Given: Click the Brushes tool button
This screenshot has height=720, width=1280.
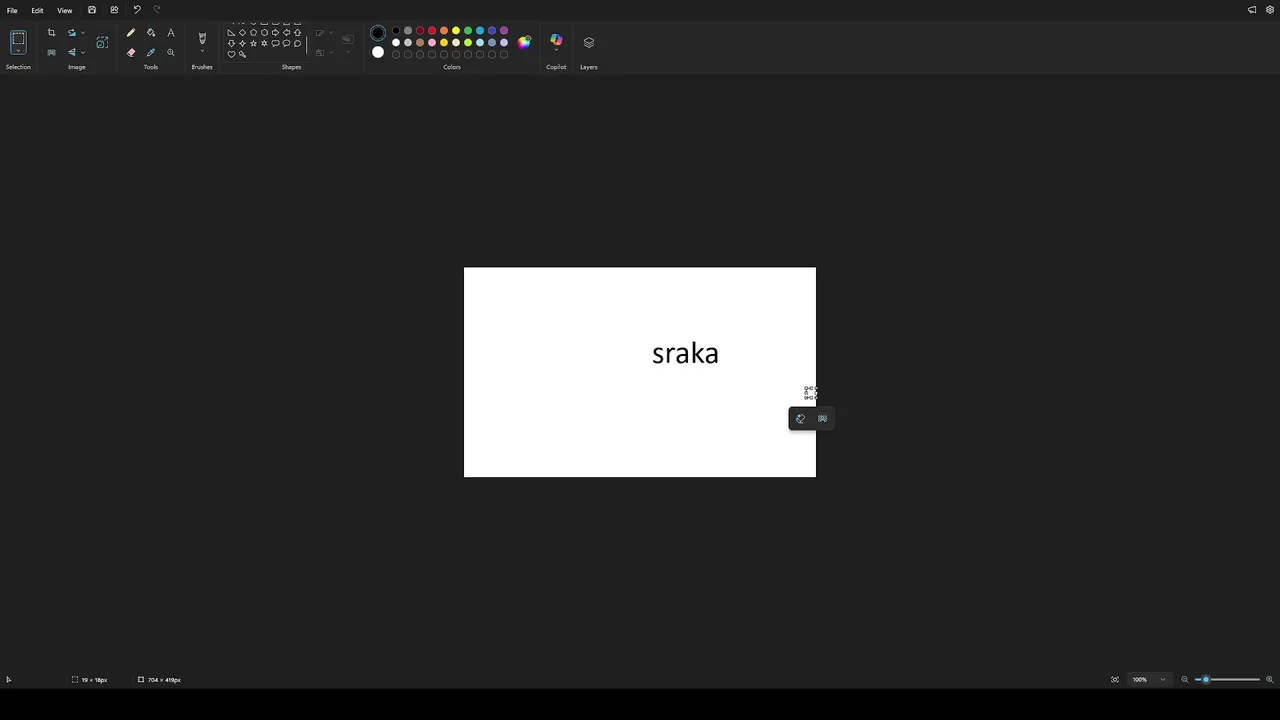Looking at the screenshot, I should tap(202, 38).
